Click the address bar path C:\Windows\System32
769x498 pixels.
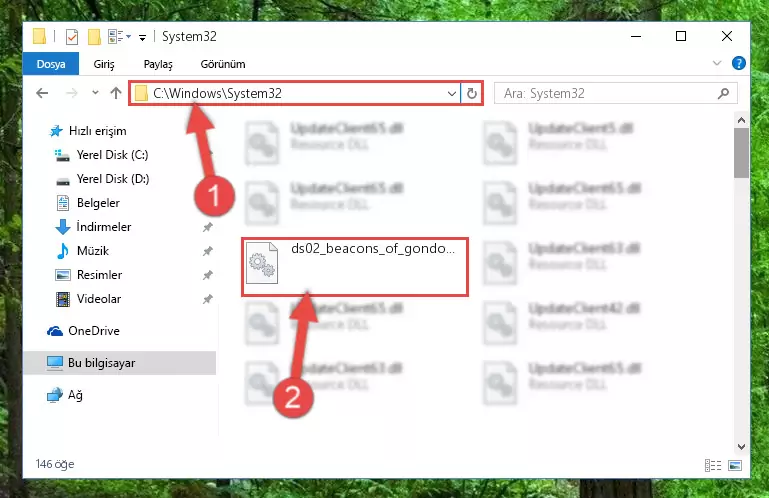pyautogui.click(x=217, y=93)
